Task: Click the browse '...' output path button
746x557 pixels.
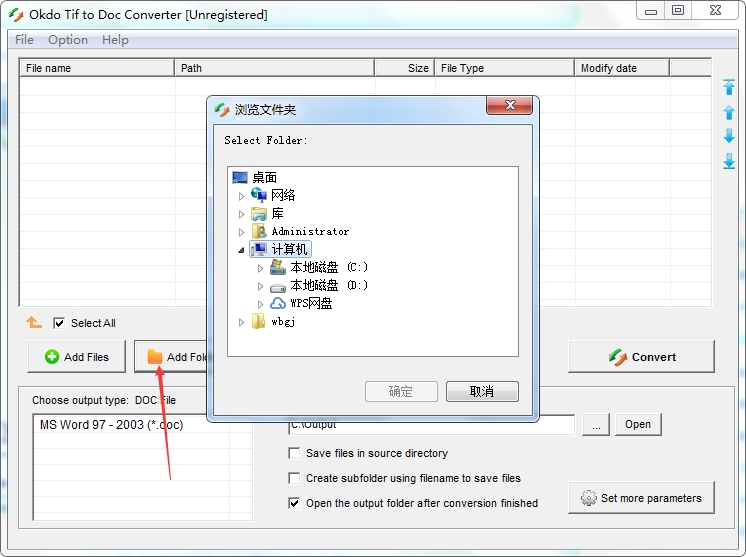Action: [x=596, y=424]
